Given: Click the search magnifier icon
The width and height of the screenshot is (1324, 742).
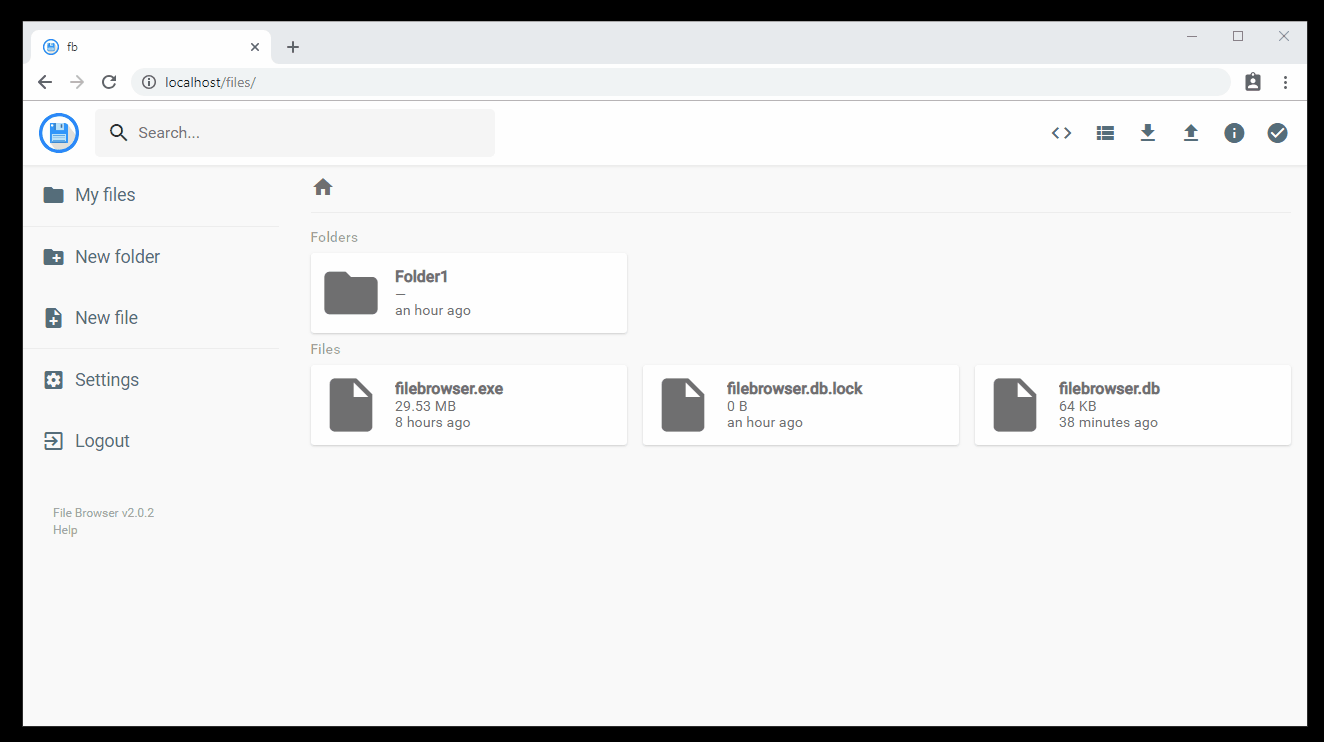Looking at the screenshot, I should pyautogui.click(x=119, y=133).
